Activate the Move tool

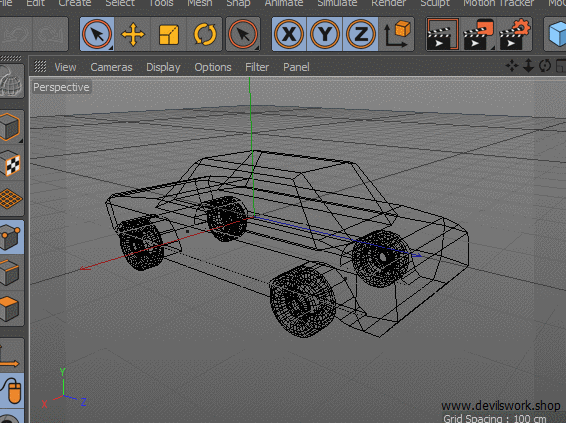coord(133,34)
